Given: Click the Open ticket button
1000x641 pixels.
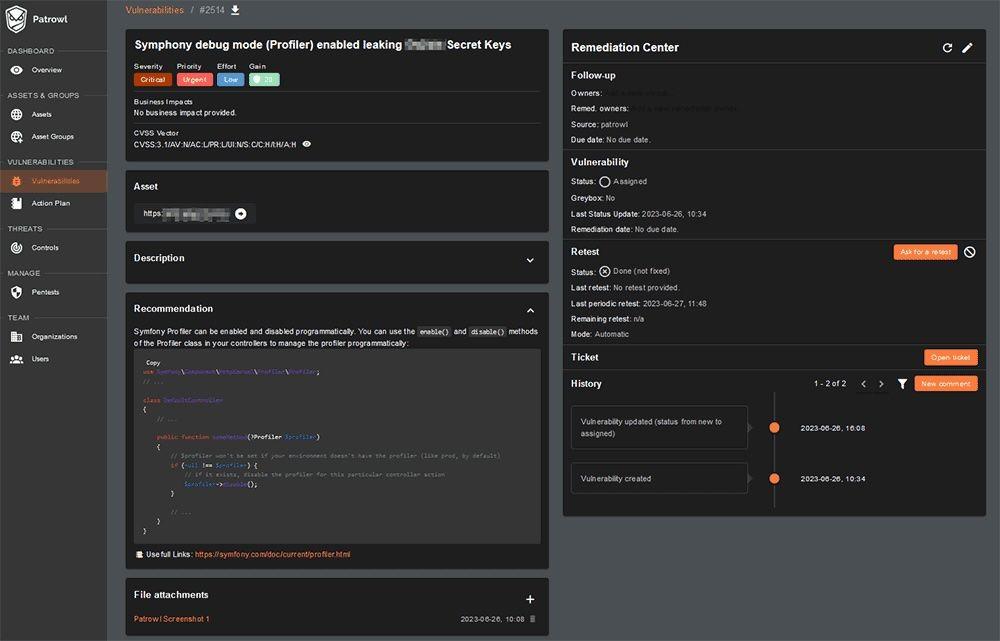Looking at the screenshot, I should [950, 357].
